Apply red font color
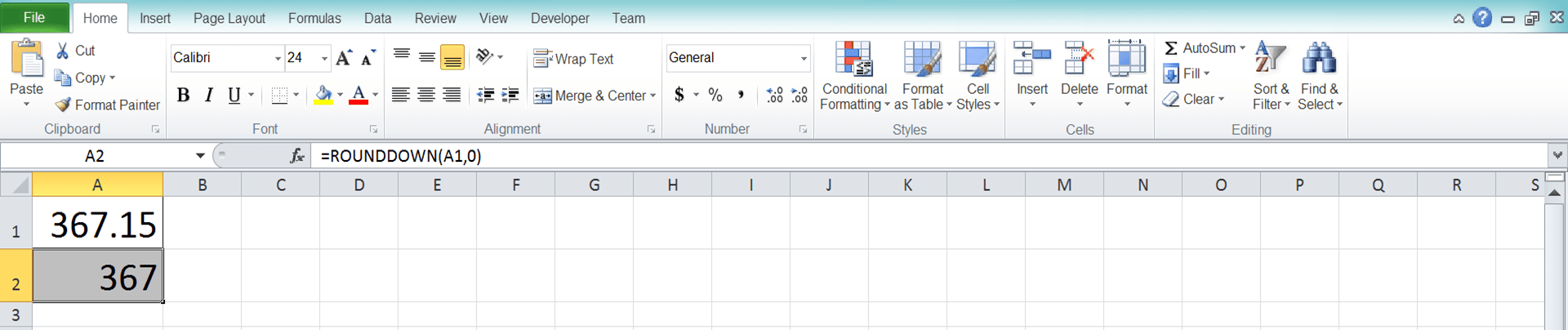The image size is (1568, 330). tap(358, 96)
